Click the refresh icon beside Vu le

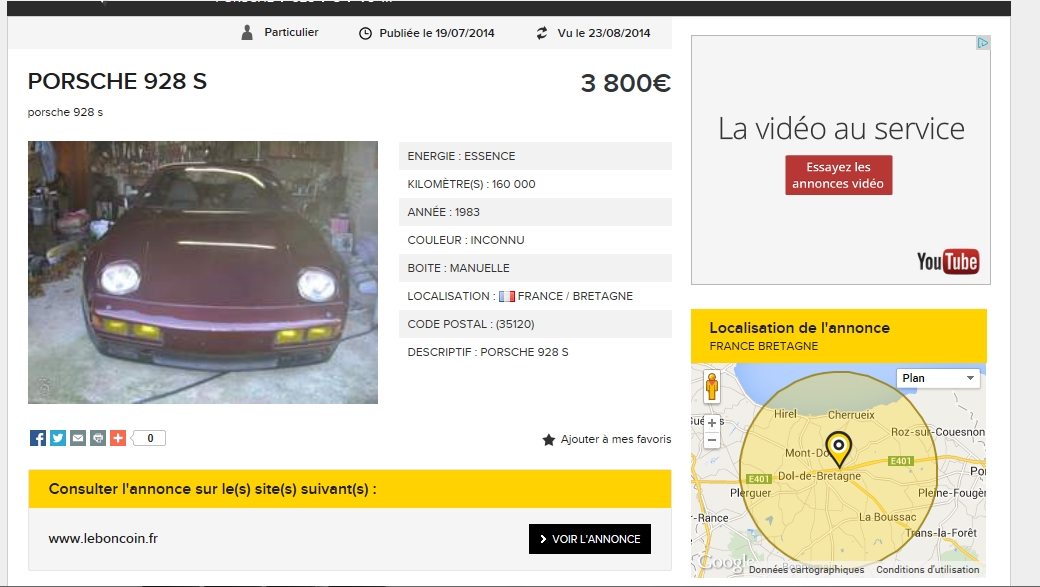pyautogui.click(x=542, y=33)
